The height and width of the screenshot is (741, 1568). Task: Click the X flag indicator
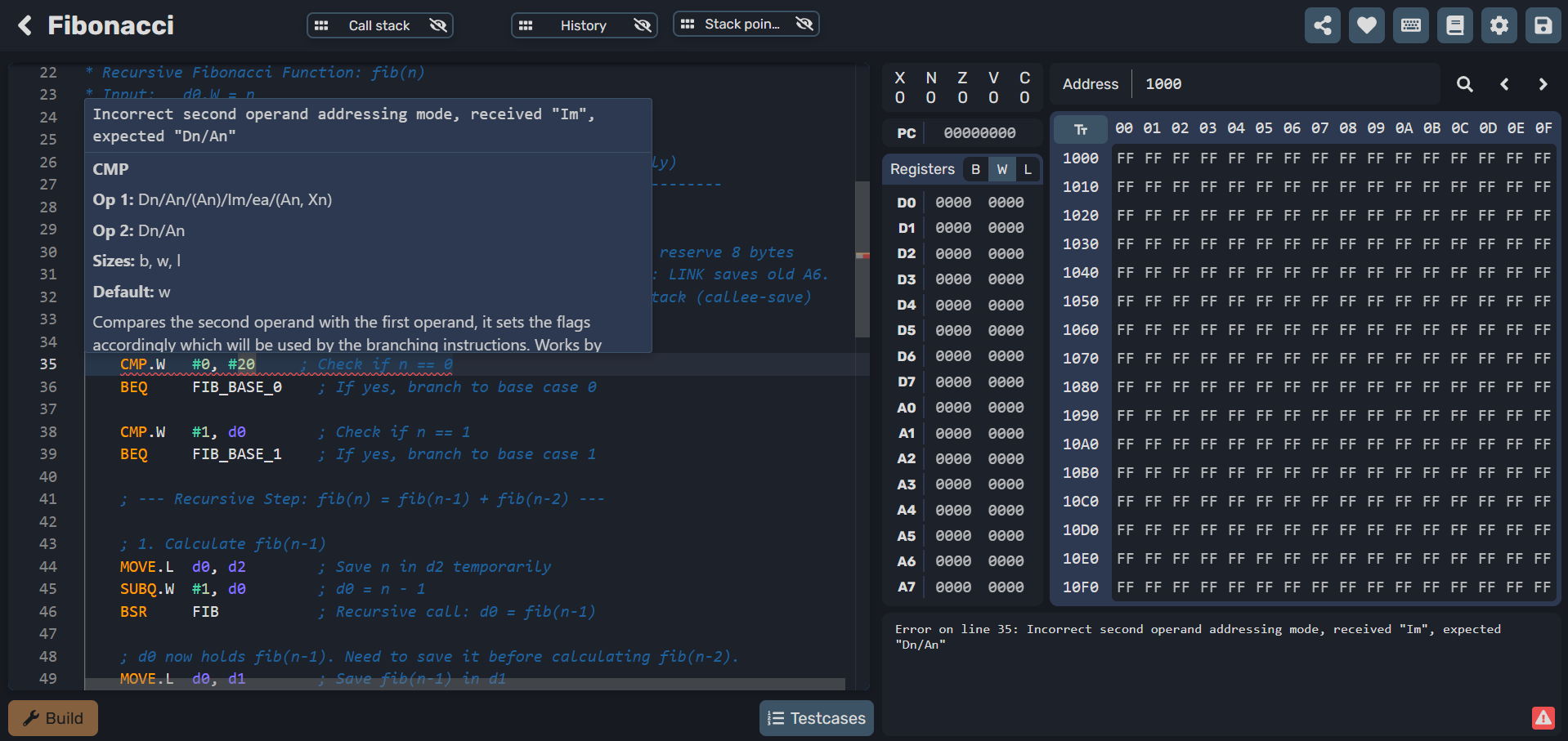[900, 87]
